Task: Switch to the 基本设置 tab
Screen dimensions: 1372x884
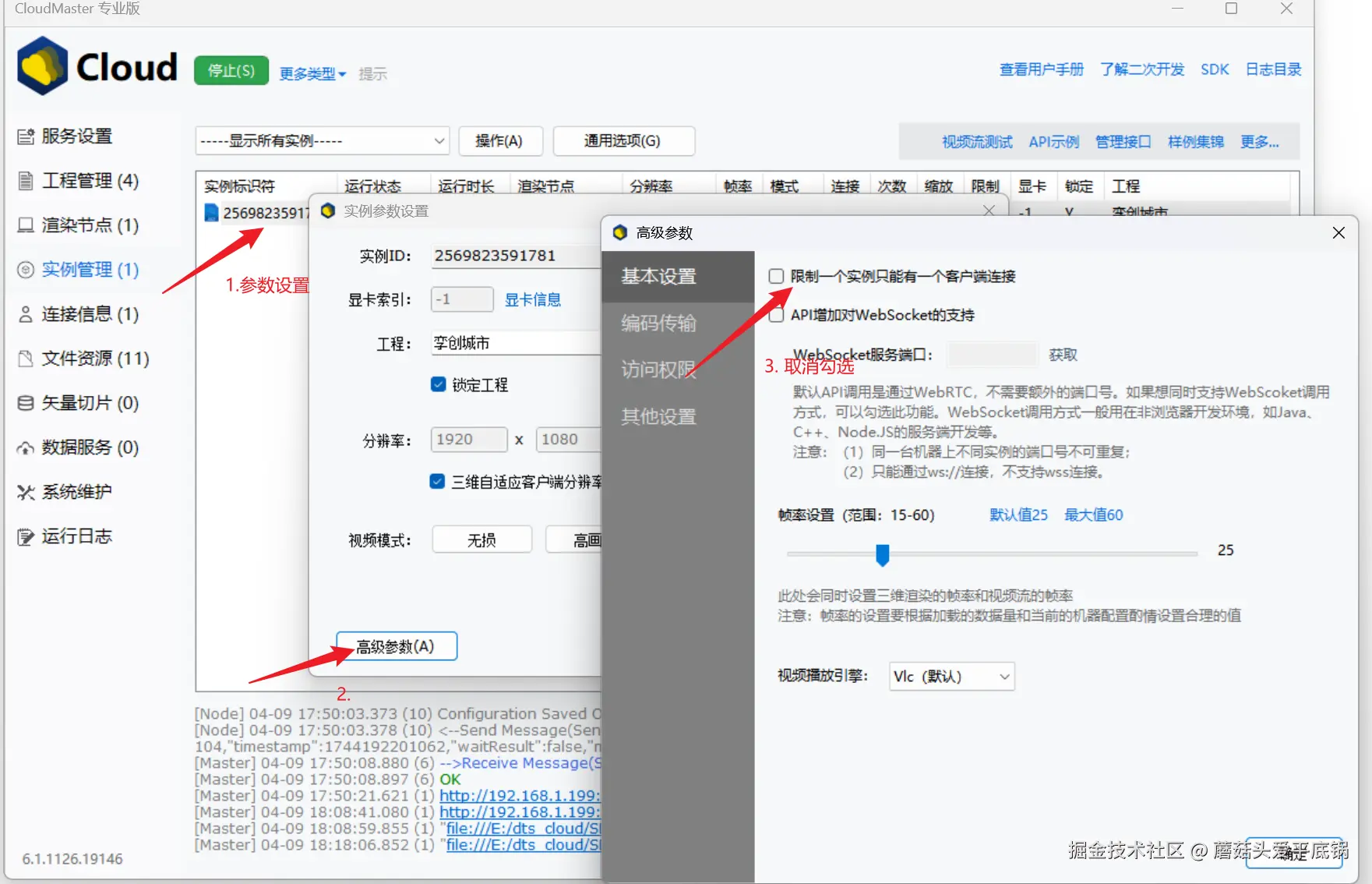Action: click(678, 277)
